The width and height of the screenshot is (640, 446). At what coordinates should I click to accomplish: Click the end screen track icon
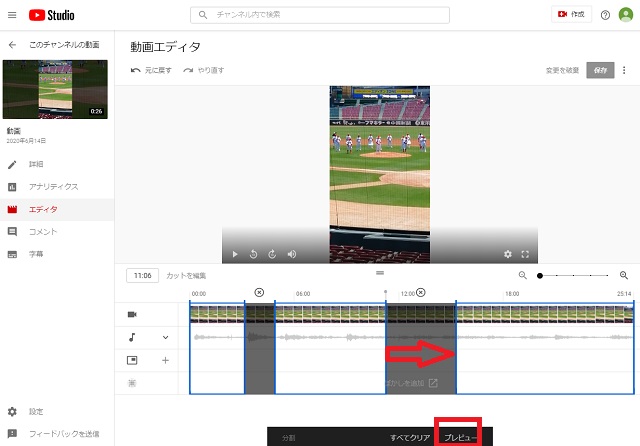[132, 360]
